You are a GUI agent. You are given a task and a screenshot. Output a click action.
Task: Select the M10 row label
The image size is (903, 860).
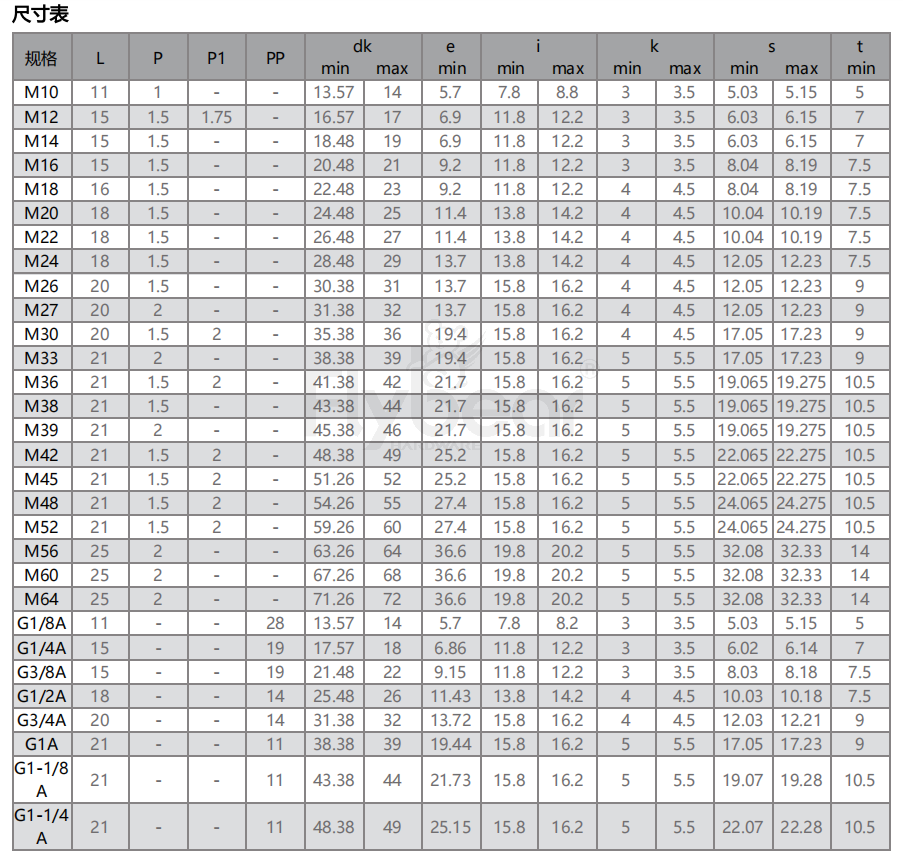point(41,93)
